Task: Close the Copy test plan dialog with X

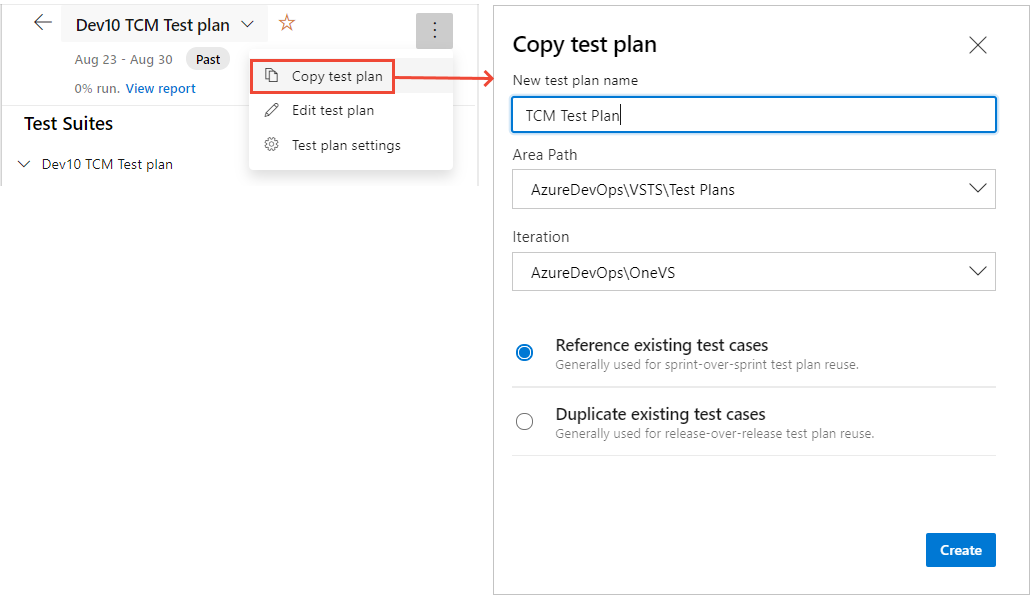Action: [977, 44]
